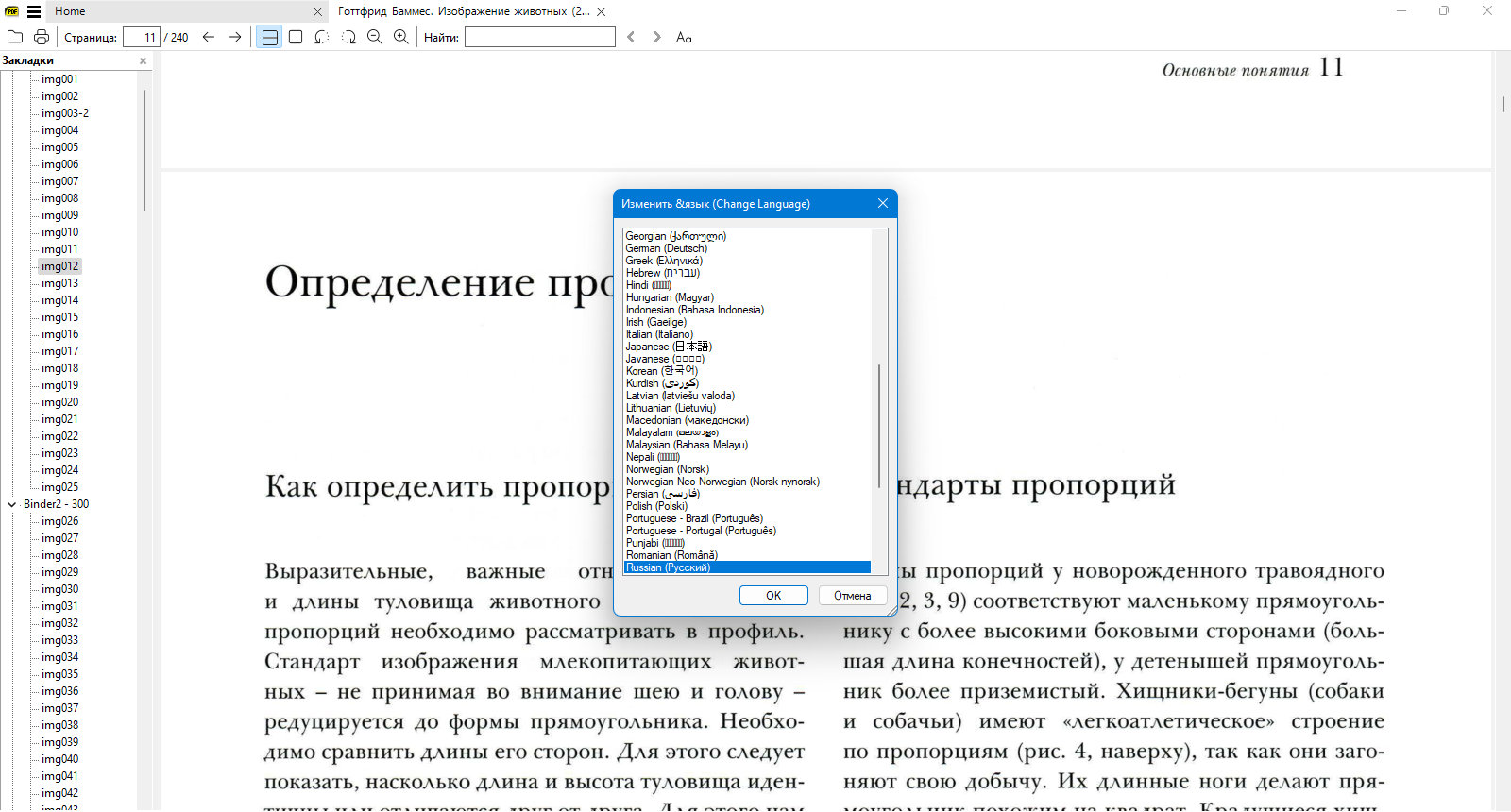Screen dimensions: 1511x812
Task: Click the language list scrollbar thumb
Action: (x=879, y=426)
